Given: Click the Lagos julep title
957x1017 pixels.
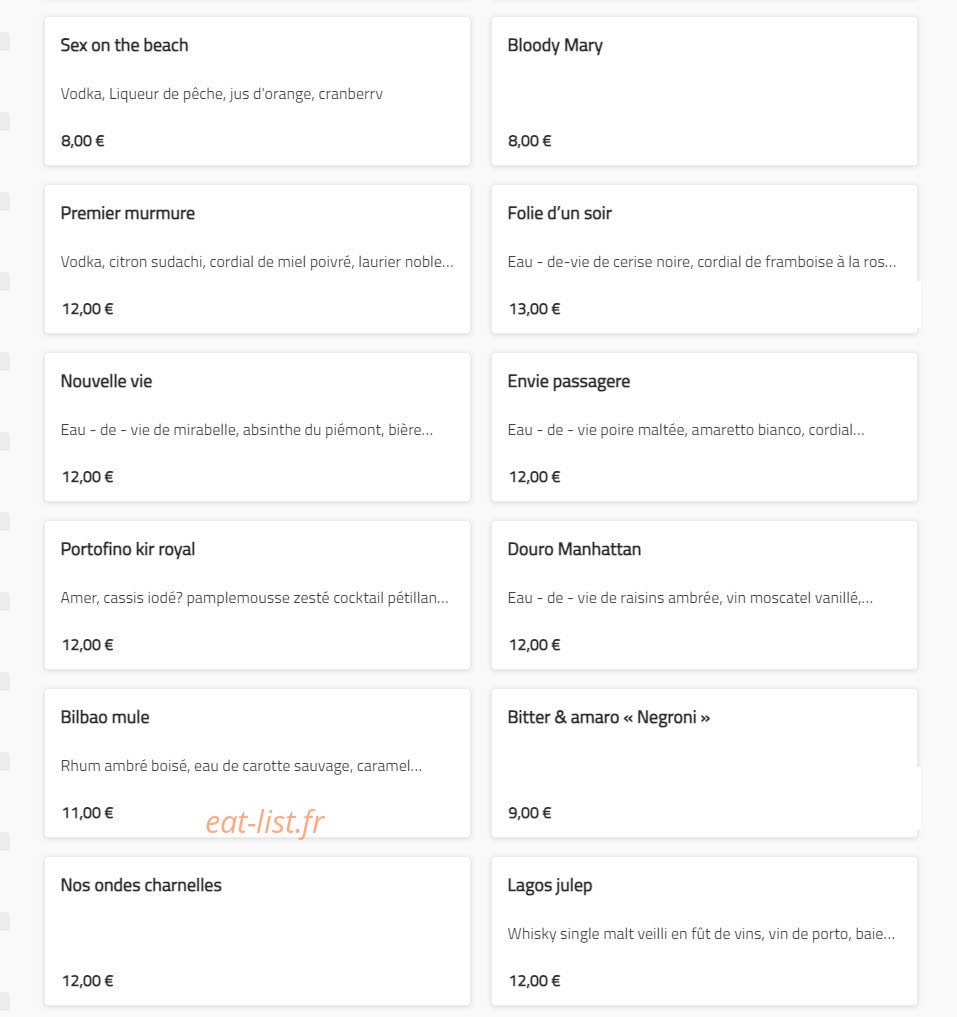Looking at the screenshot, I should click(550, 886).
